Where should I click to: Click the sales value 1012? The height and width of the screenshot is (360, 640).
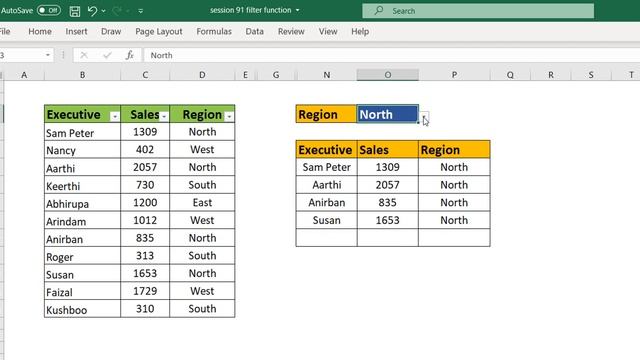(145, 221)
